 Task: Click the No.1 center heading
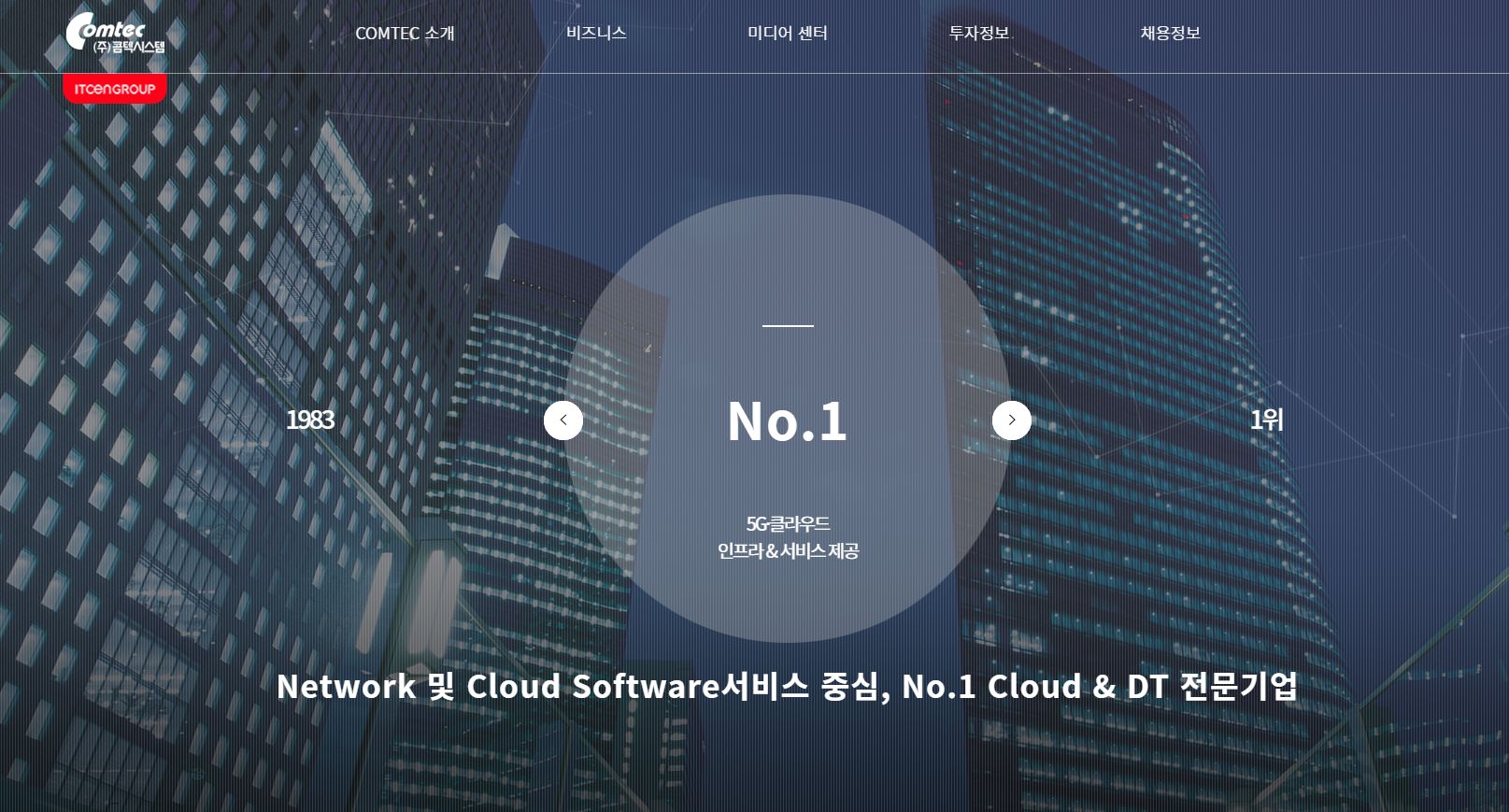click(x=787, y=421)
